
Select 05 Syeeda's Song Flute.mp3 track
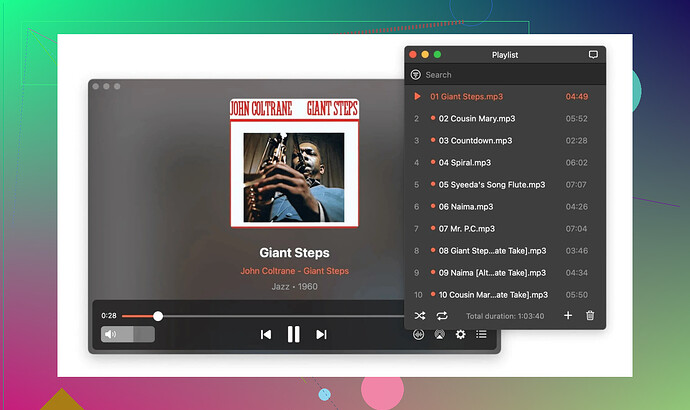pos(505,184)
